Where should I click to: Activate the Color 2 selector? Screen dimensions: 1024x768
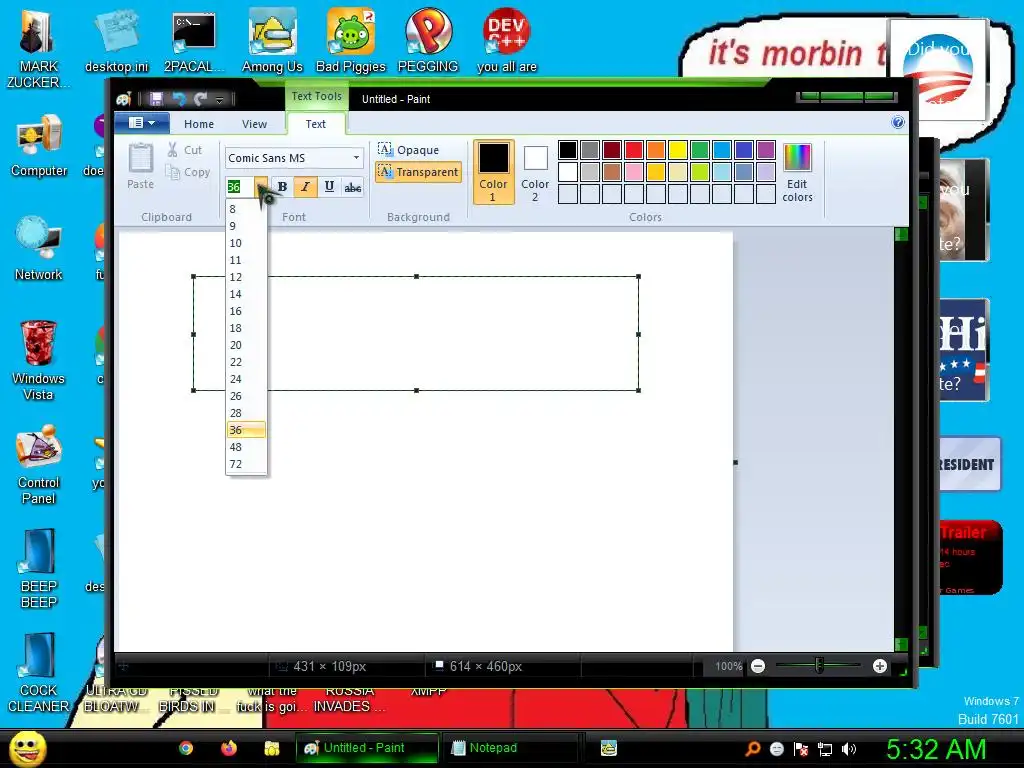[x=535, y=172]
